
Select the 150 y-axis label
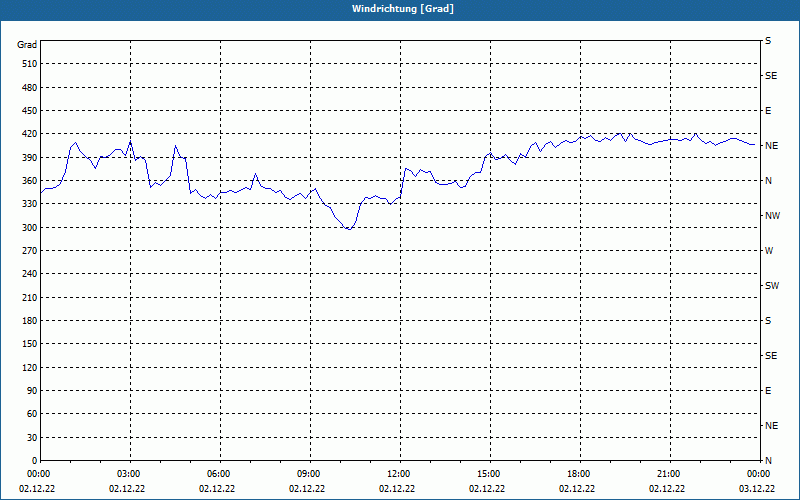pyautogui.click(x=29, y=344)
